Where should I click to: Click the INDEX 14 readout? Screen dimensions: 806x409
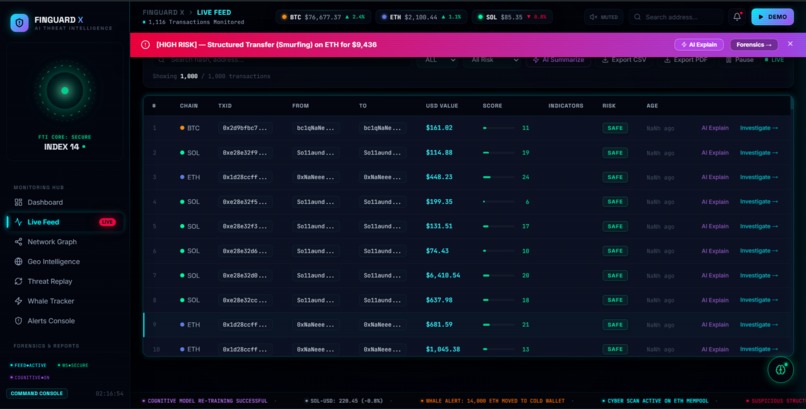pyautogui.click(x=64, y=147)
